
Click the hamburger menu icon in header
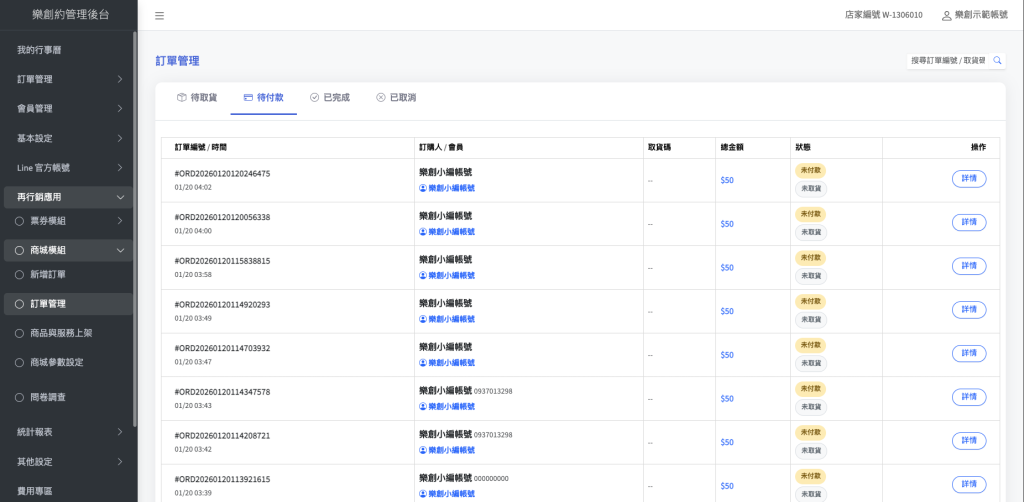(x=160, y=15)
